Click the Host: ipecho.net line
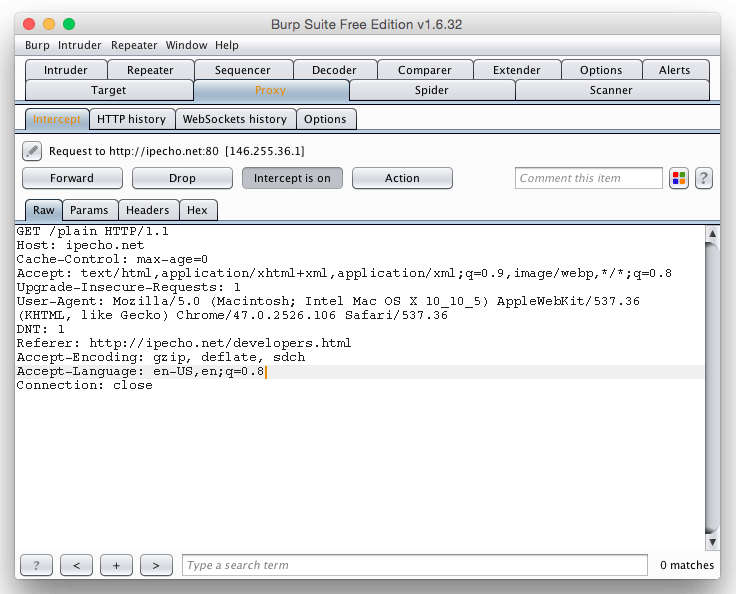Screen dimensions: 736x594 [80, 245]
